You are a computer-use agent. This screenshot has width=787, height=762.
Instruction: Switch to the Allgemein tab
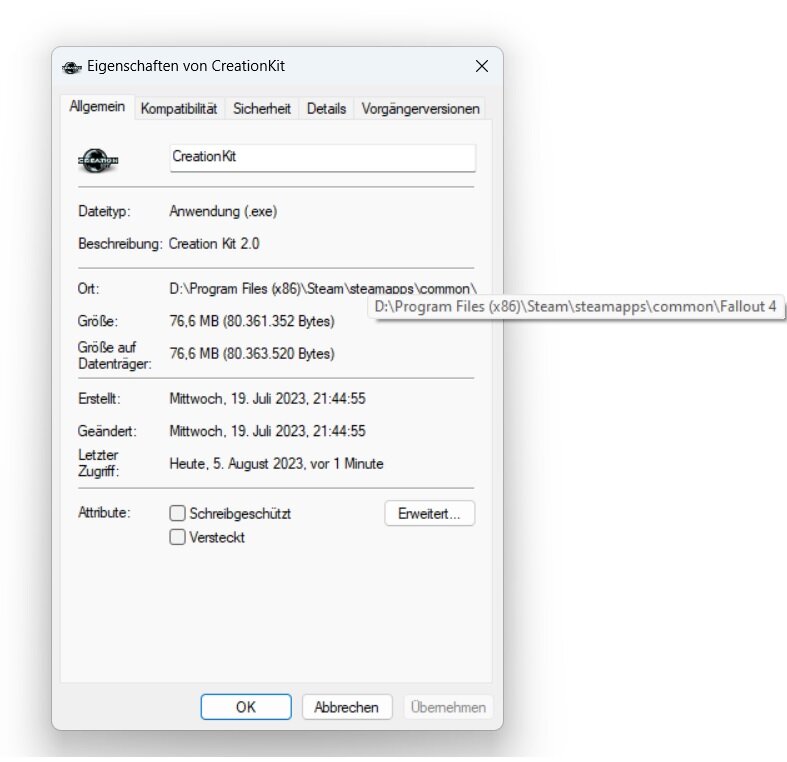(97, 106)
